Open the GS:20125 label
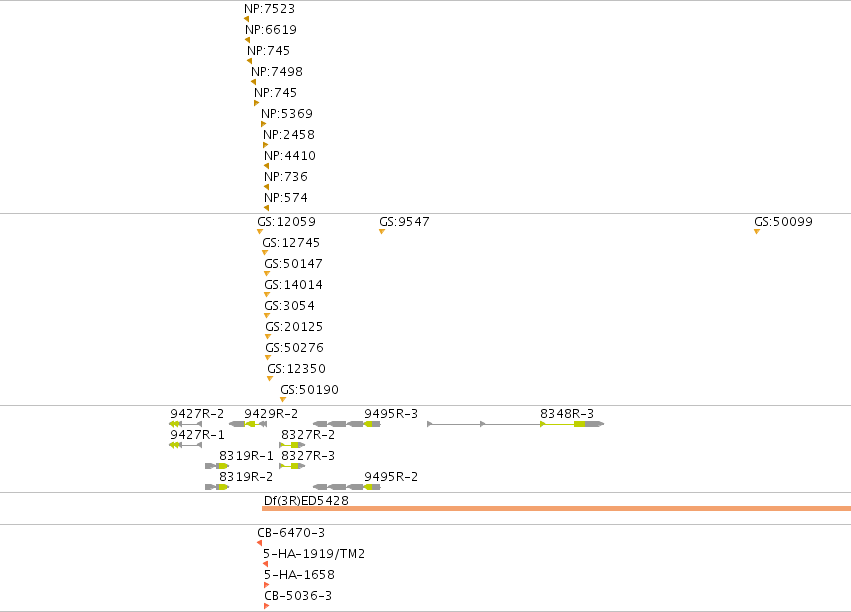This screenshot has height=612, width=851. (294, 327)
